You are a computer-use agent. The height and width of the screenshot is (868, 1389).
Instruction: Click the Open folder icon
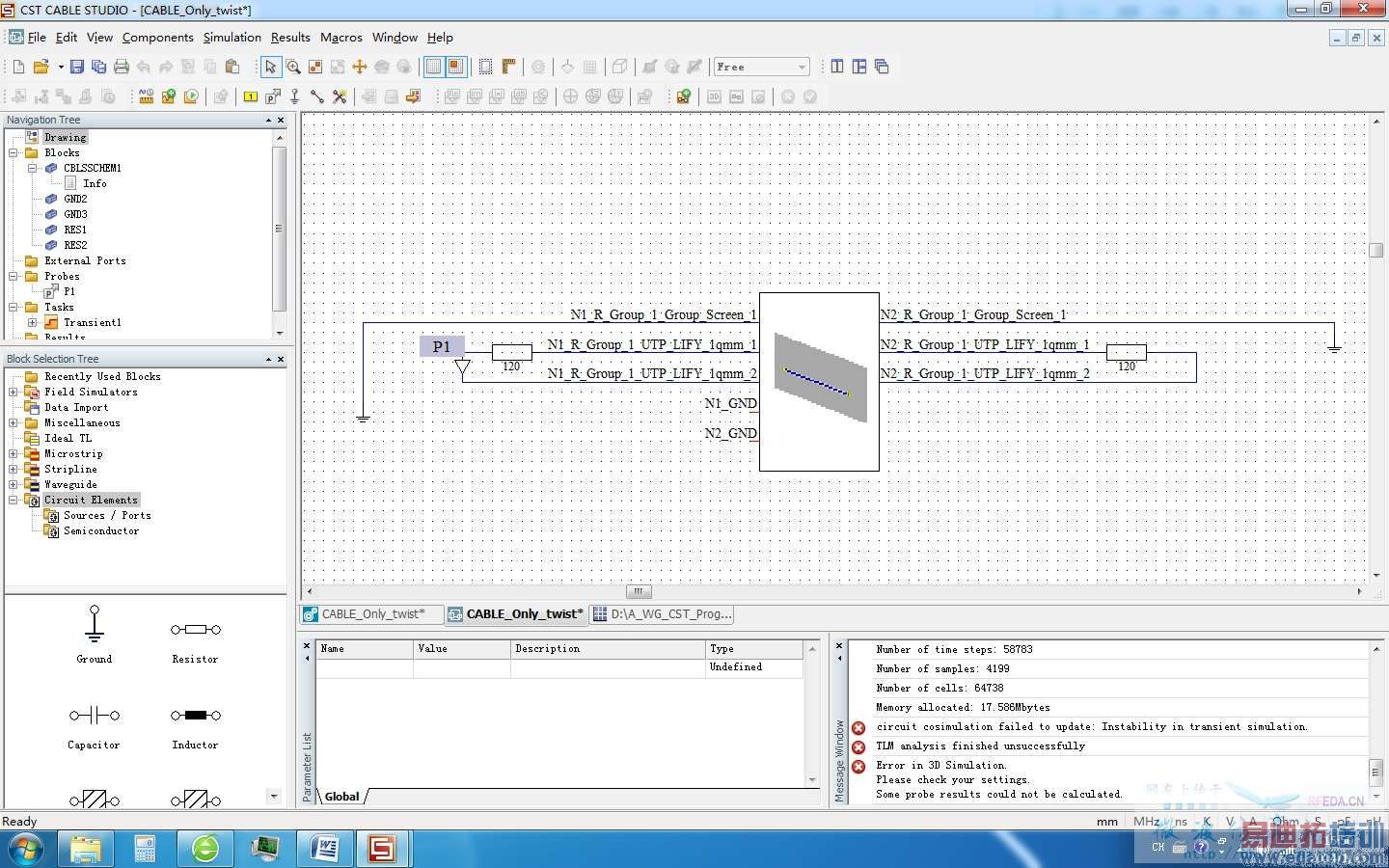click(x=41, y=67)
